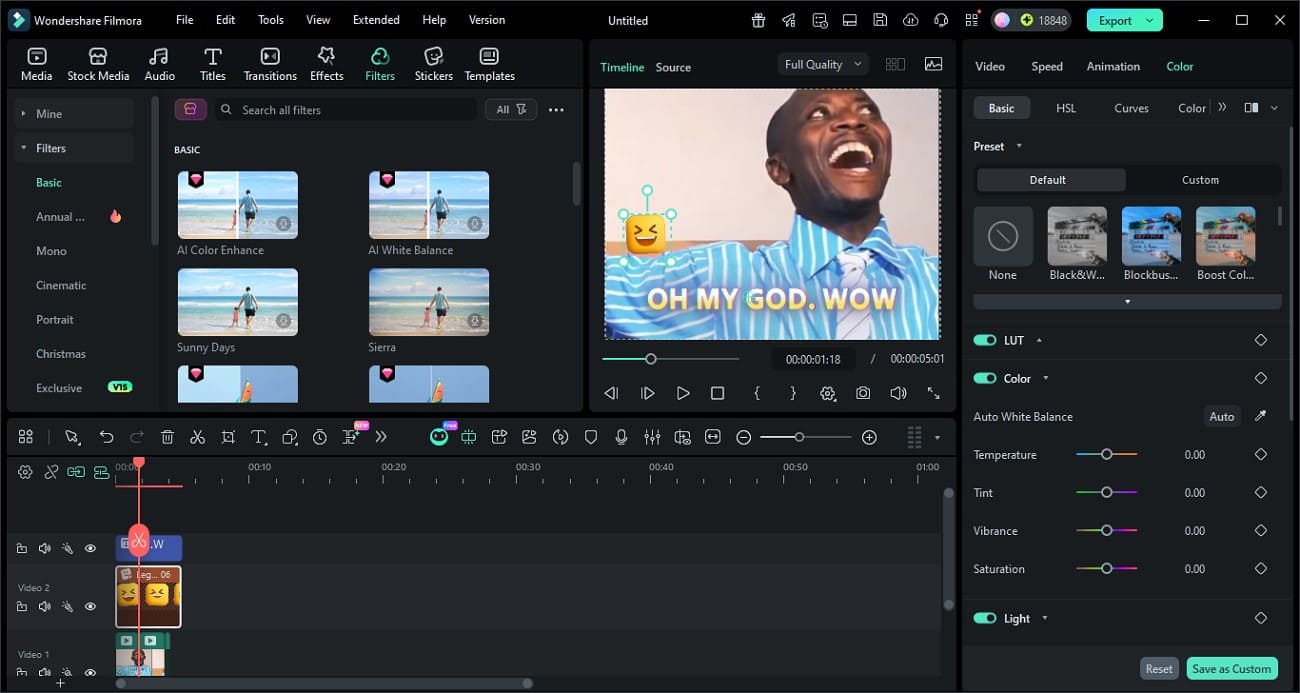The height and width of the screenshot is (693, 1300).
Task: Click Save as Custom
Action: pyautogui.click(x=1232, y=668)
